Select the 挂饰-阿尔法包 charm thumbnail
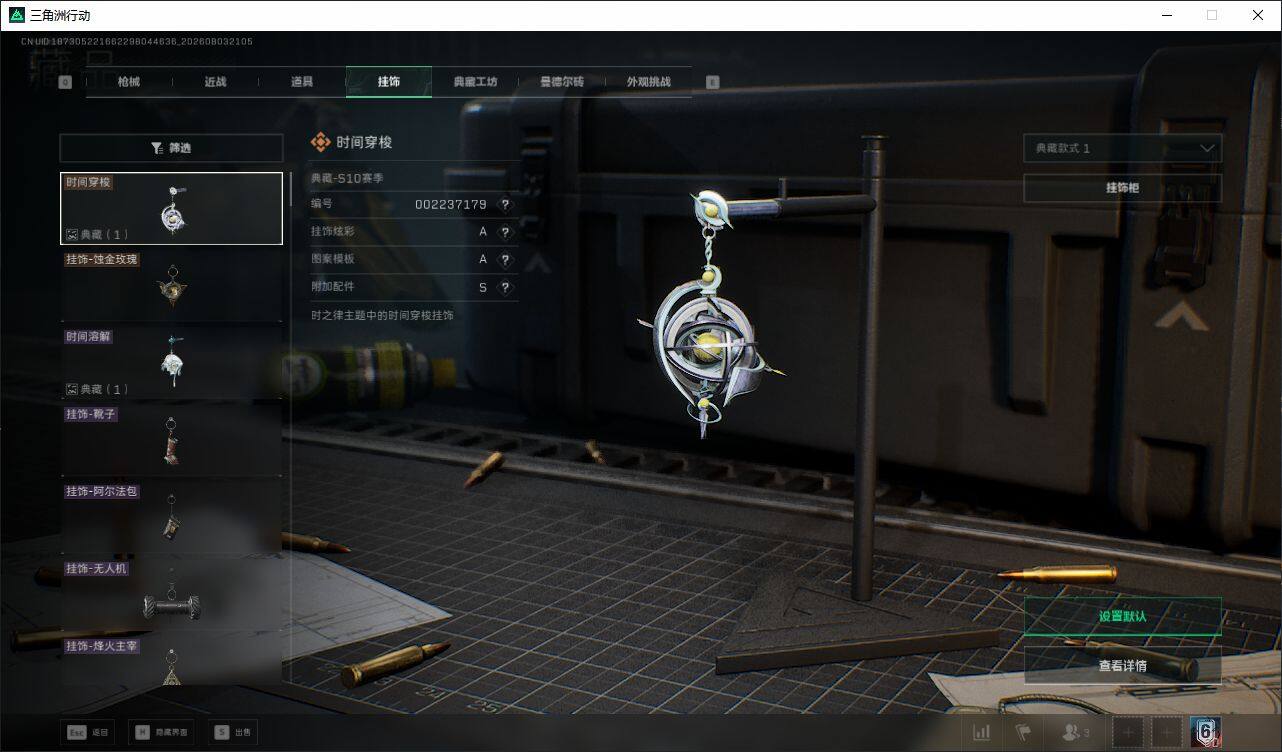Viewport: 1282px width, 752px height. coord(171,517)
